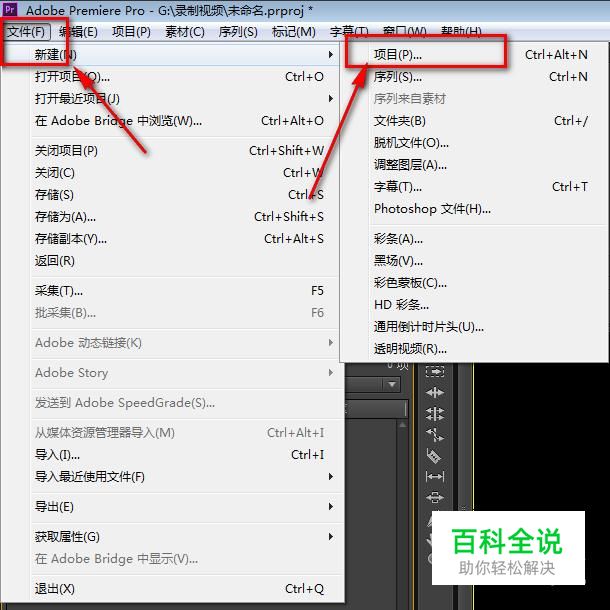Select 项目(P)... in the New submenu

coord(474,54)
